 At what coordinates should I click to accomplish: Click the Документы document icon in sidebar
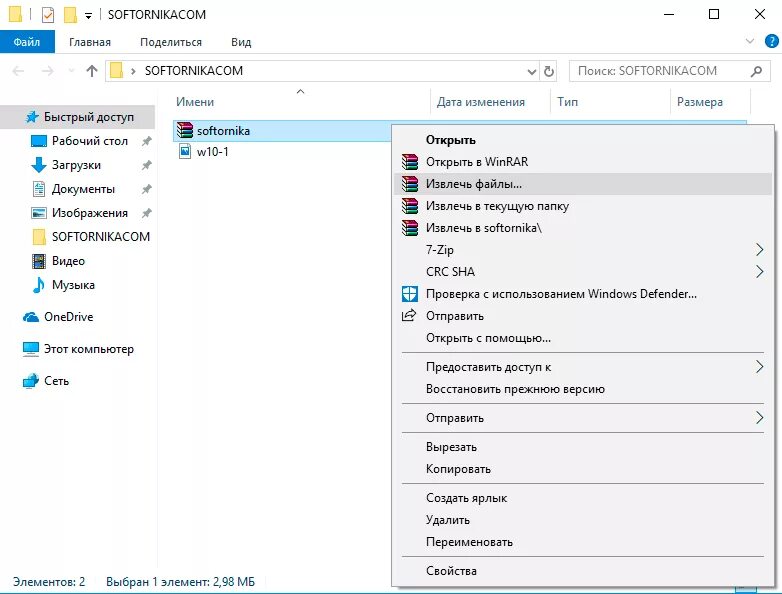point(38,189)
